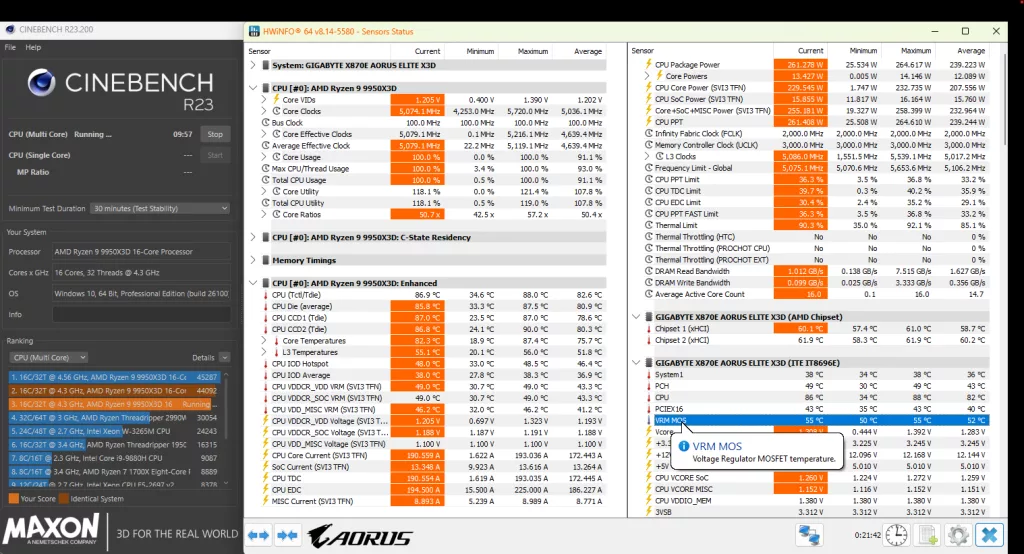Expand the Core Powers row
Screen dimensions: 1024x554
tap(647, 76)
